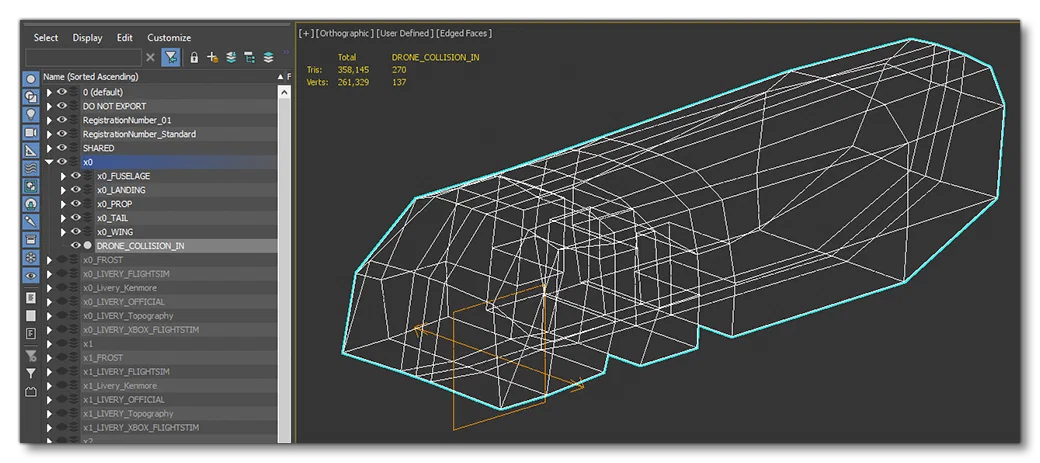Expand the x0_LANDING layer arrow
The image size is (1040, 463).
[64, 190]
